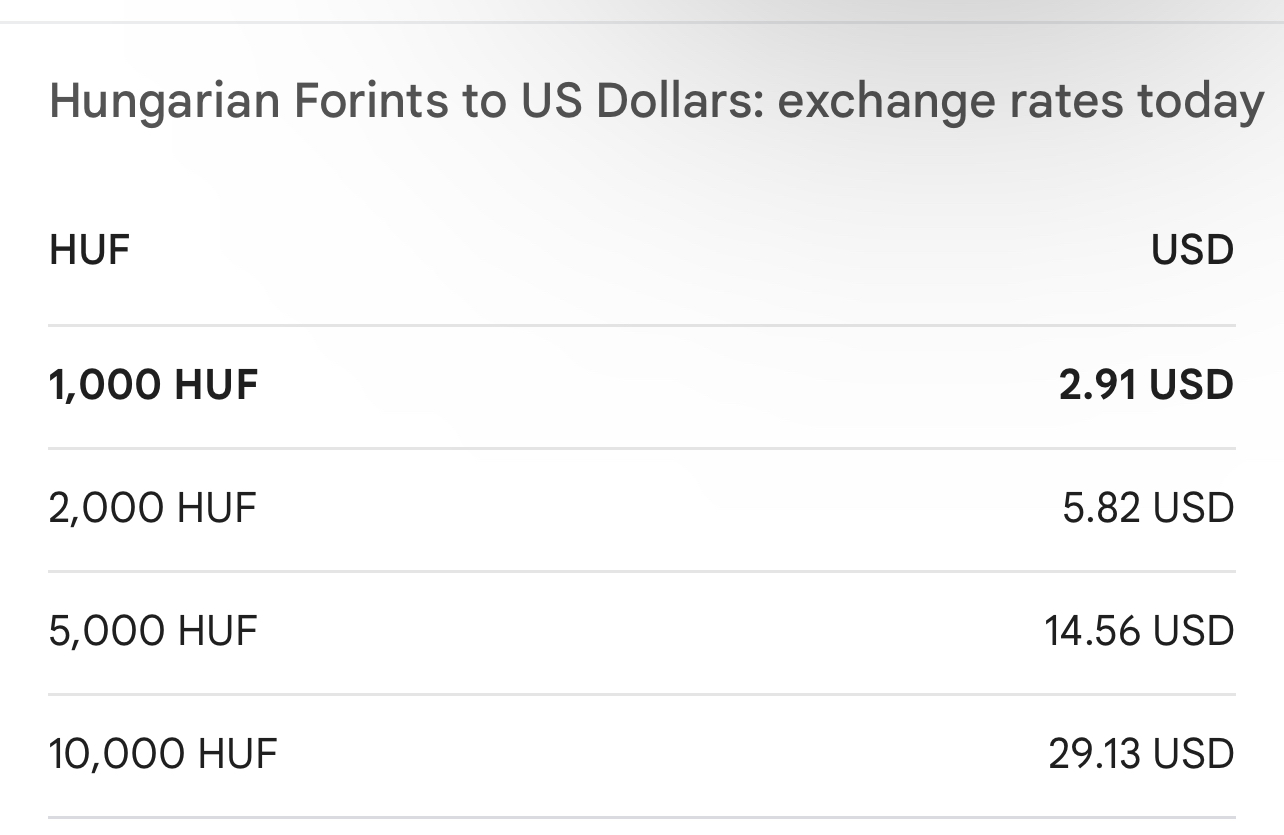Select the HUF column header
1284x835 pixels.
(x=89, y=250)
